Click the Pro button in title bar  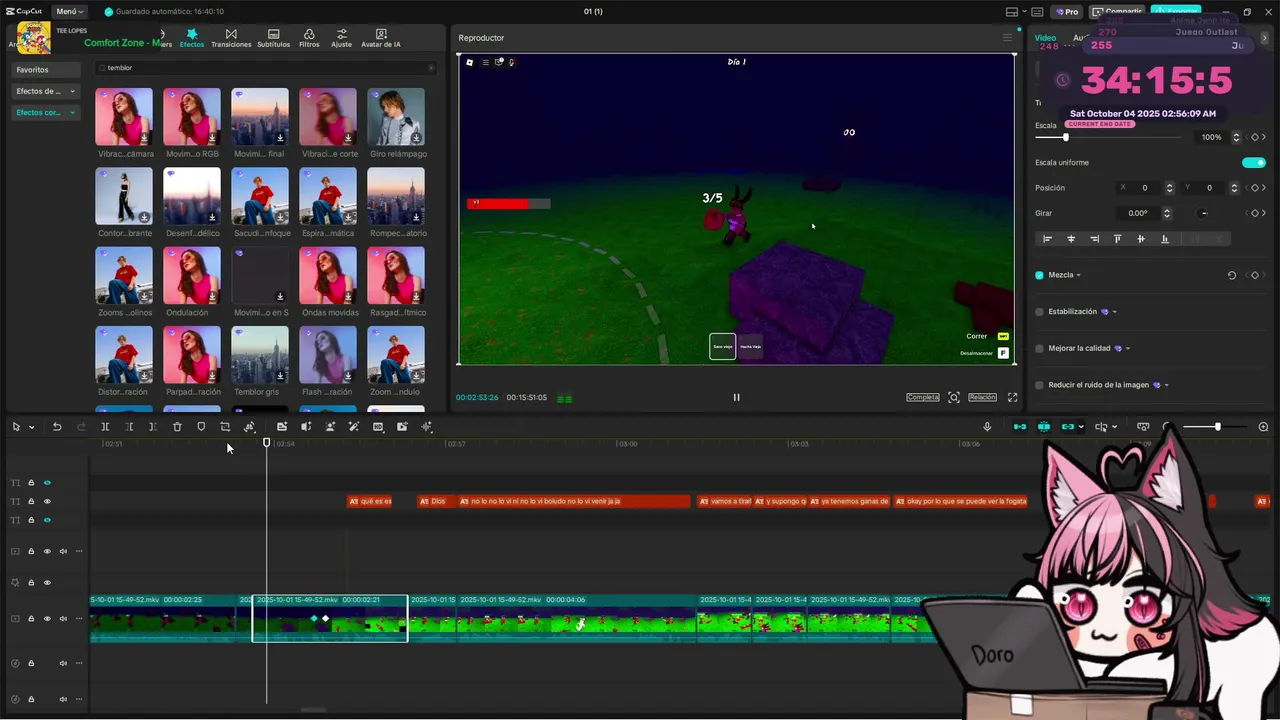(x=1066, y=12)
